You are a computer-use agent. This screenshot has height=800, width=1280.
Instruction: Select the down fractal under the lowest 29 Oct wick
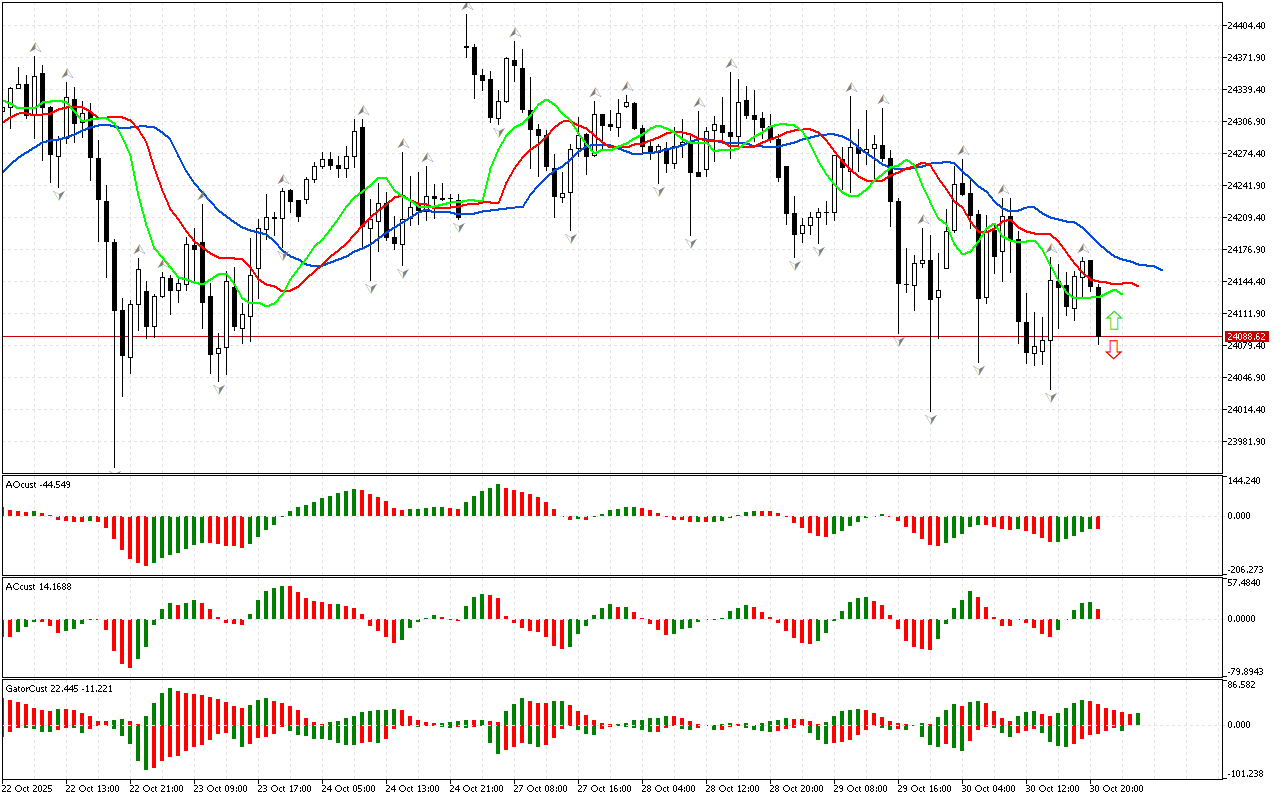tap(931, 418)
